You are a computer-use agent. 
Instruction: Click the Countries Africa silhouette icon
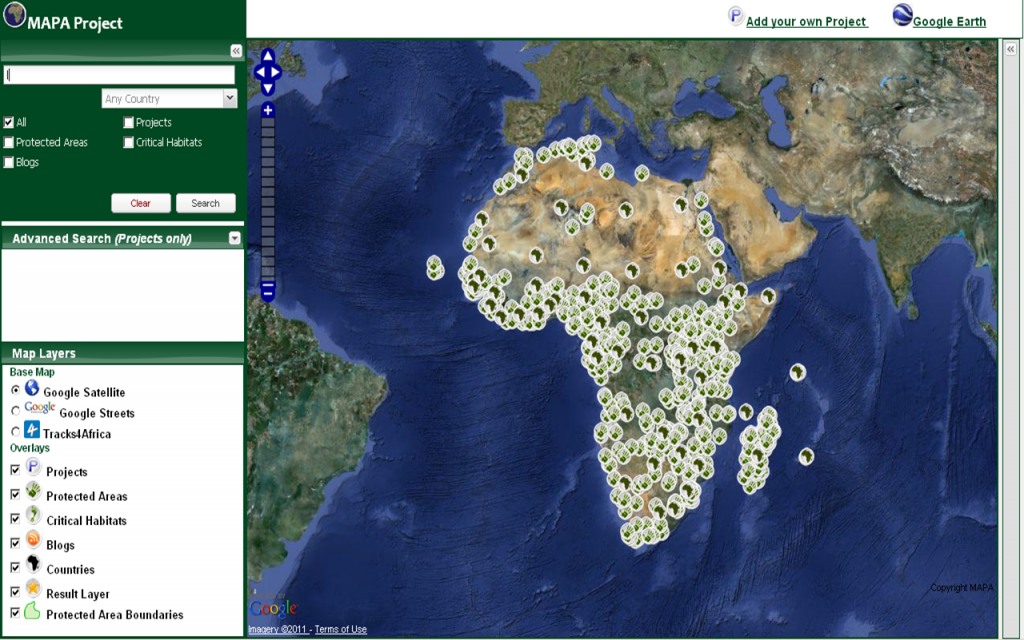click(33, 564)
